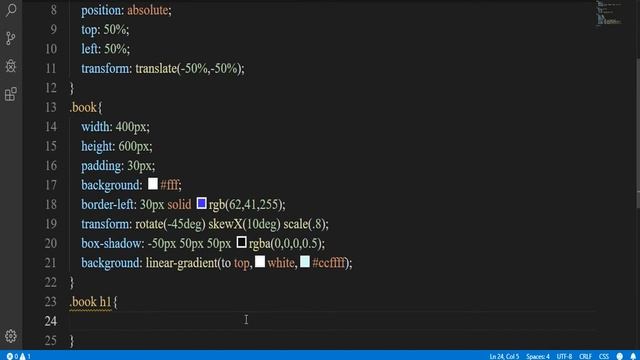Image resolution: width=640 pixels, height=360 pixels.
Task: Click line number 13 in the gutter
Action: [51, 107]
